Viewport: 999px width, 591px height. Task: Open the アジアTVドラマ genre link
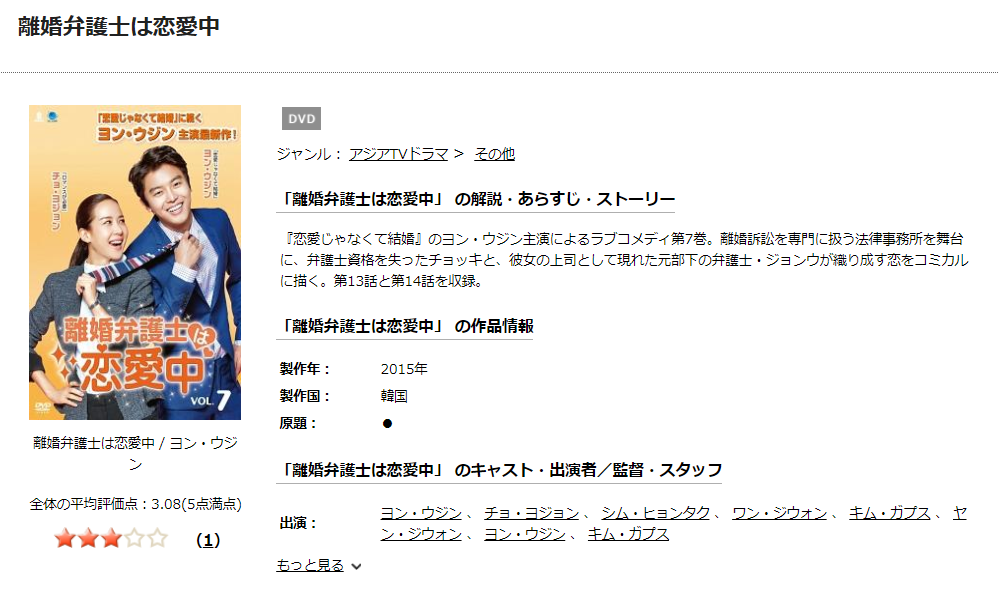click(398, 154)
